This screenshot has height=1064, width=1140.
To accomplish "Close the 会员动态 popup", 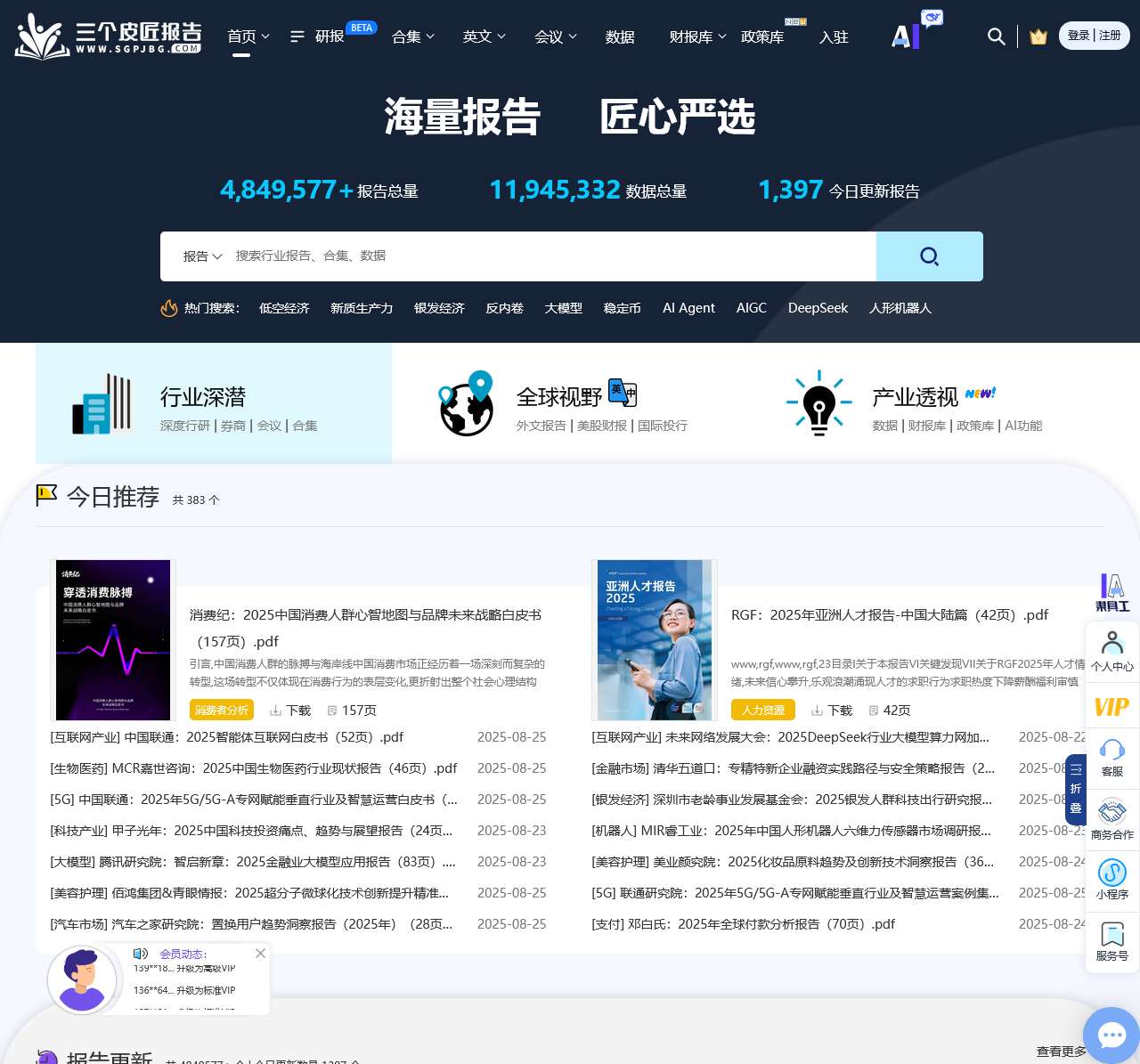I will [x=260, y=953].
